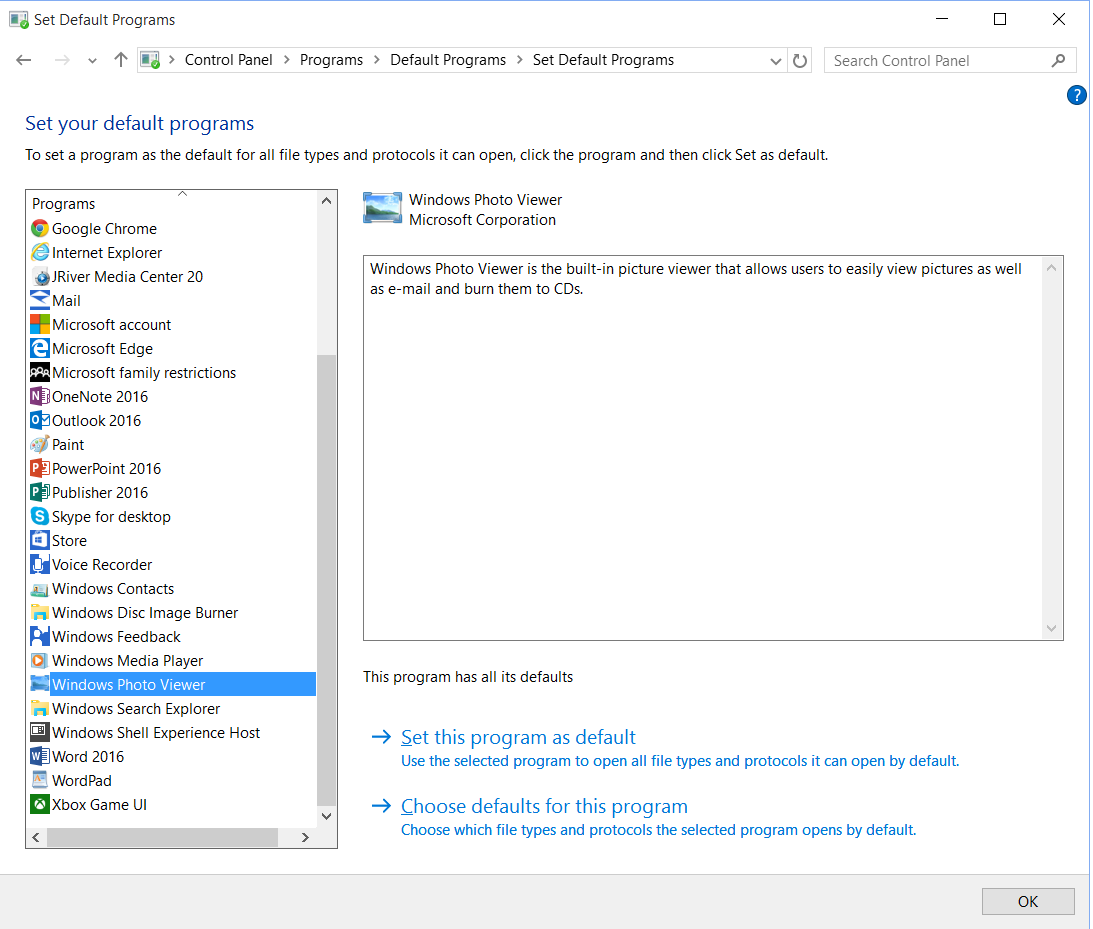
Task: Click Set Default Programs breadcrumb
Action: point(604,60)
